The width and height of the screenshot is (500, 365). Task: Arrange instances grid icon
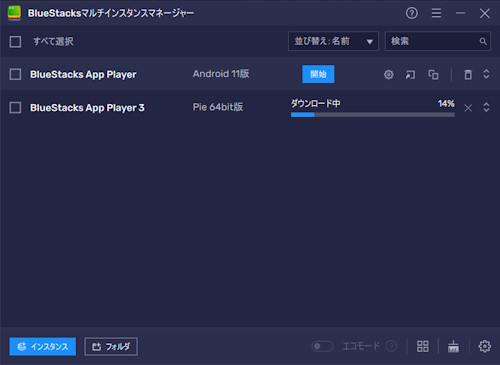(x=423, y=346)
